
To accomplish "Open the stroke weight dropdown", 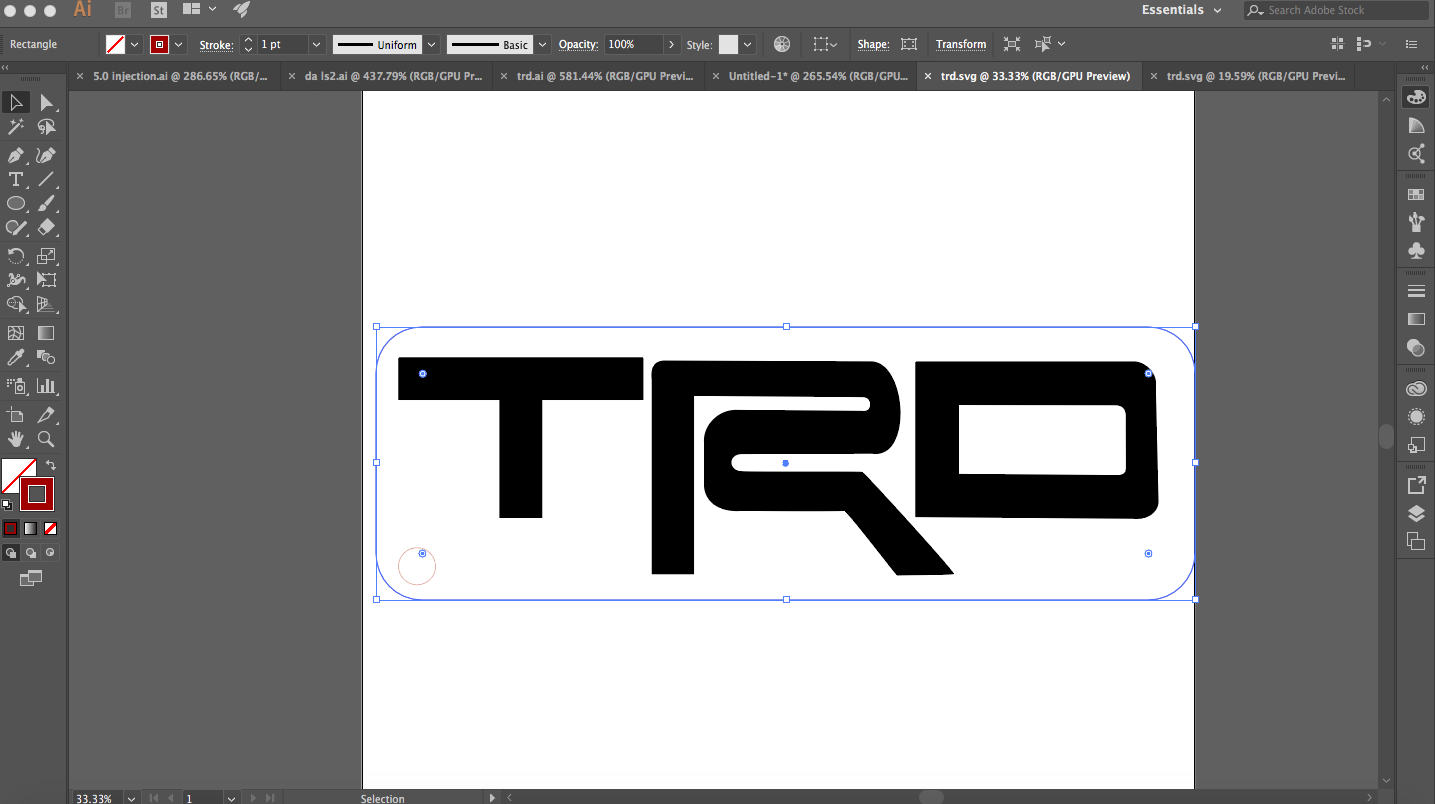I will point(316,44).
